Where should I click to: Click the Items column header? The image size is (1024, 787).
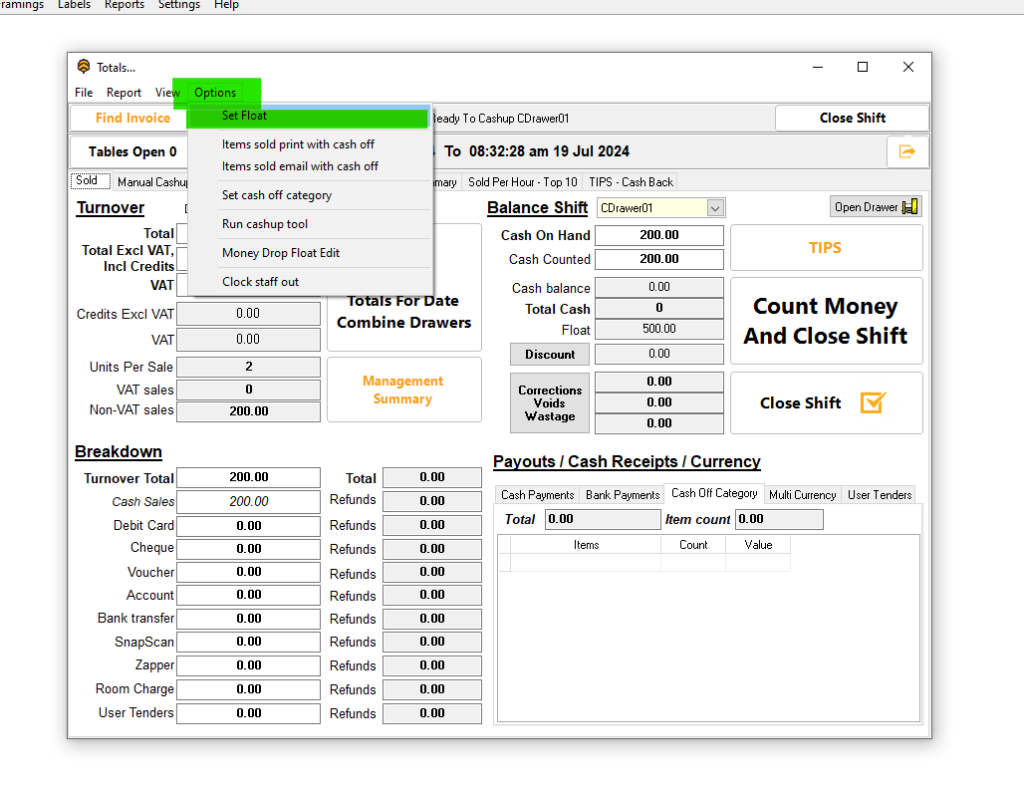pyautogui.click(x=586, y=545)
